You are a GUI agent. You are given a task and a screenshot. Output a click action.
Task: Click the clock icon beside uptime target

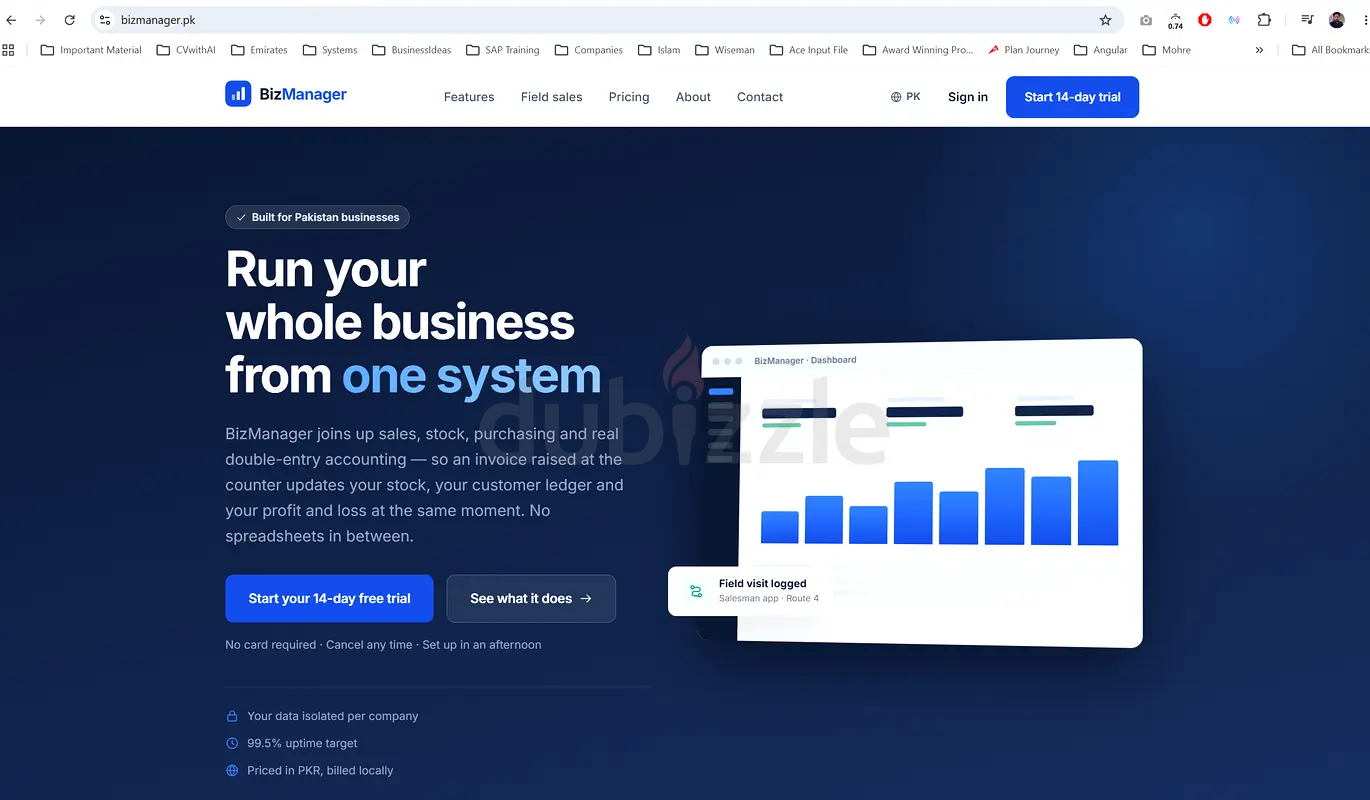(232, 743)
